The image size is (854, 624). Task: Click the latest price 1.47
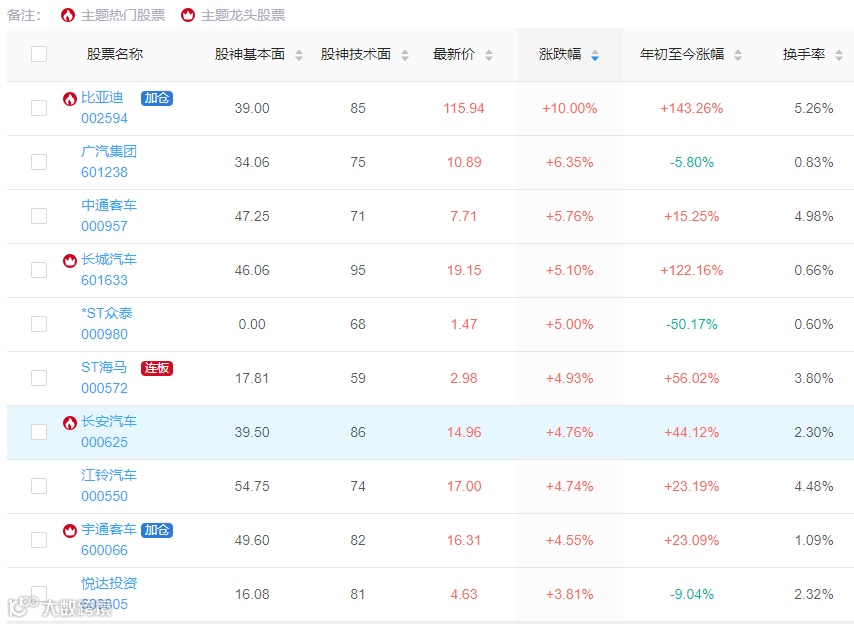click(463, 324)
